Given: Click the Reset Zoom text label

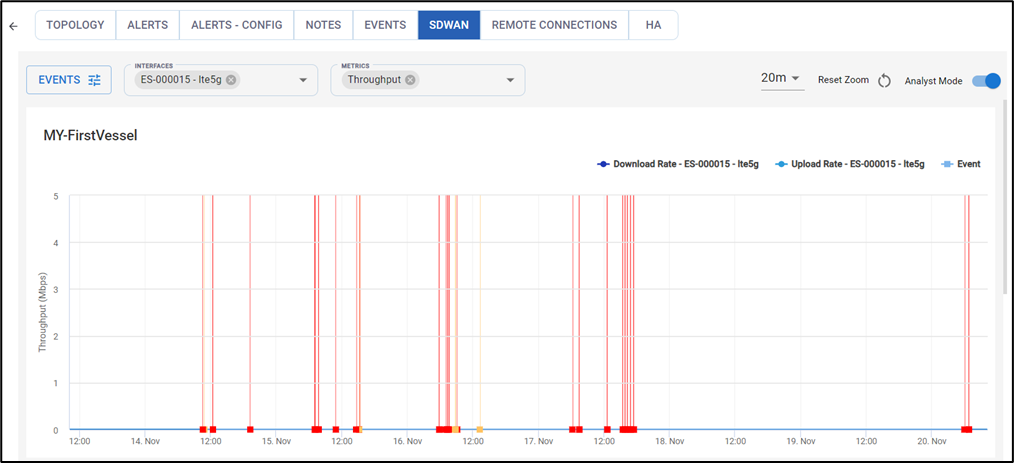Looking at the screenshot, I should coord(843,80).
